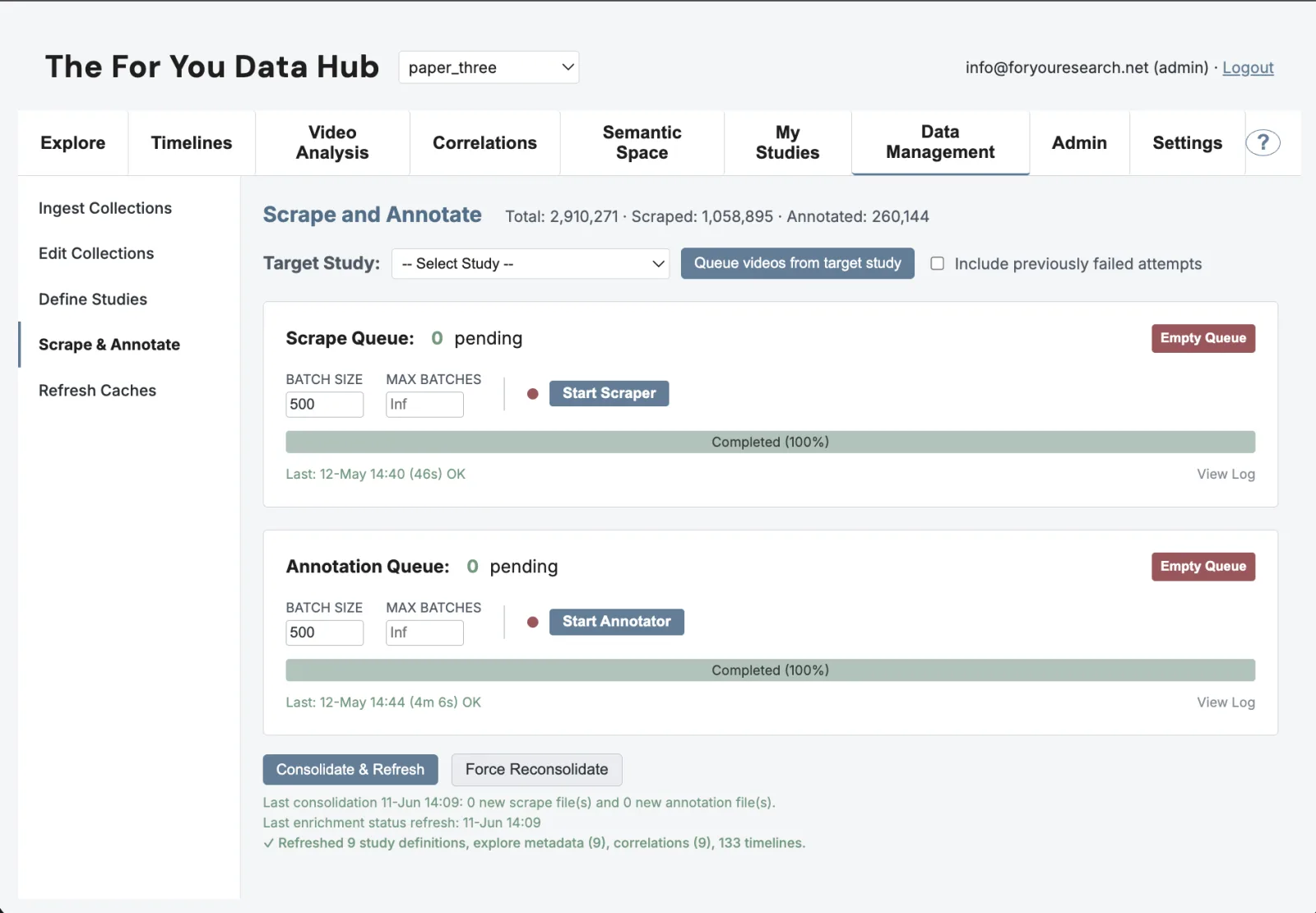This screenshot has width=1316, height=913.
Task: Click the Annotation Queue pending count
Action: (x=472, y=567)
